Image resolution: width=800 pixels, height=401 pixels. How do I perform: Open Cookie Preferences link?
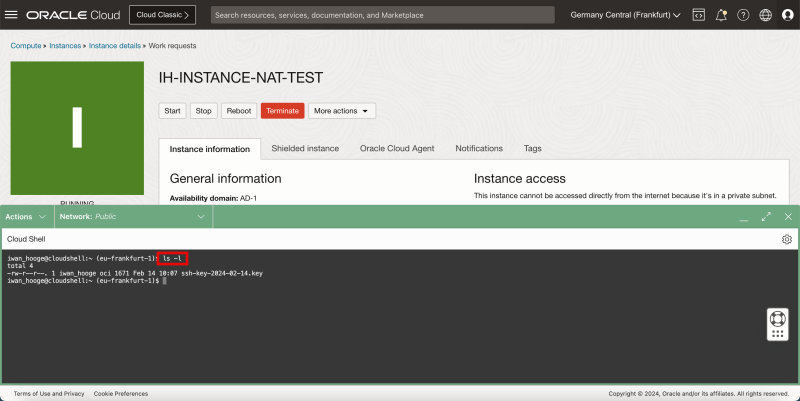(x=121, y=394)
